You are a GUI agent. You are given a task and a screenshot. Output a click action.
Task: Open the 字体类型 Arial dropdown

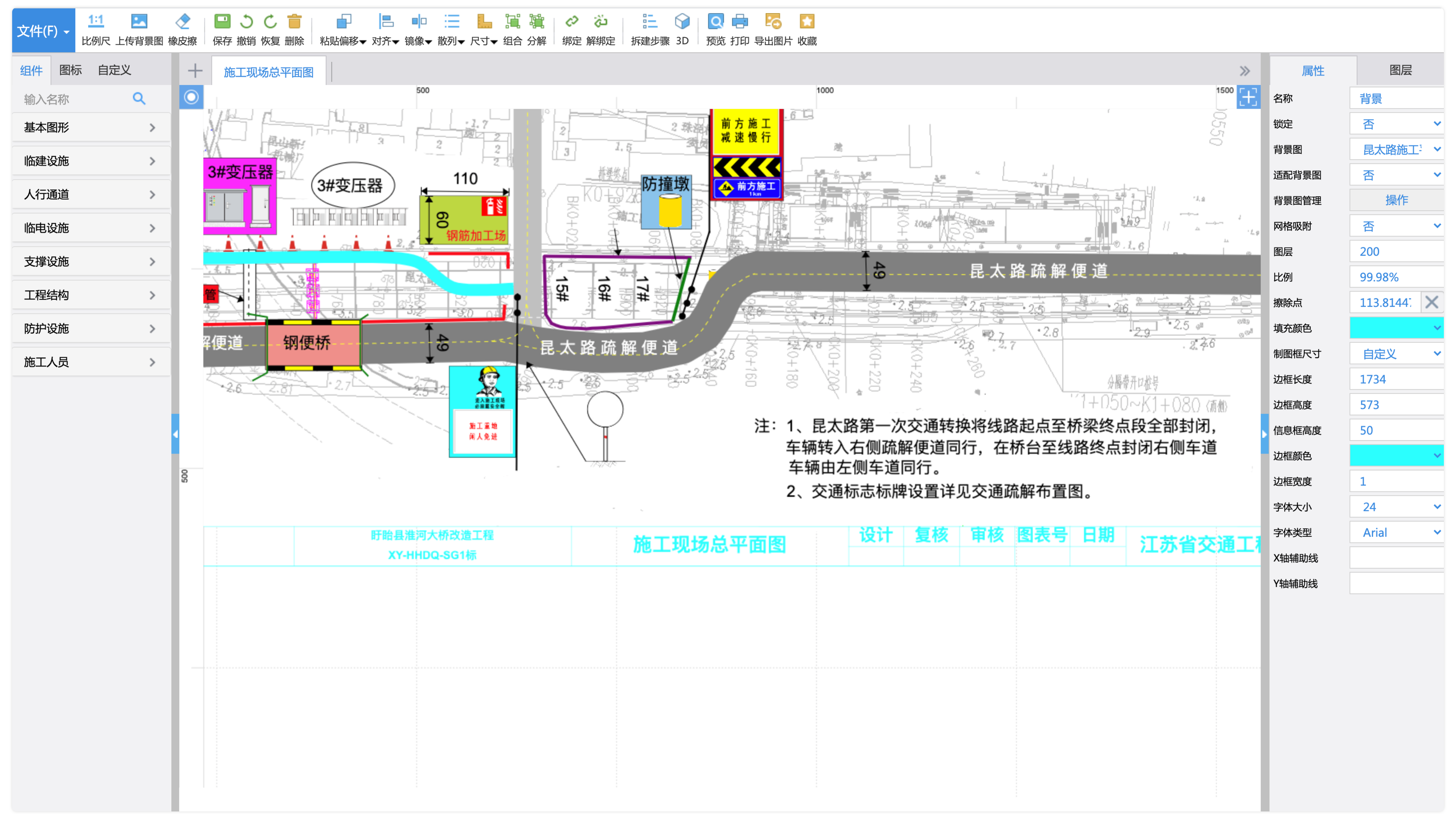(1396, 532)
